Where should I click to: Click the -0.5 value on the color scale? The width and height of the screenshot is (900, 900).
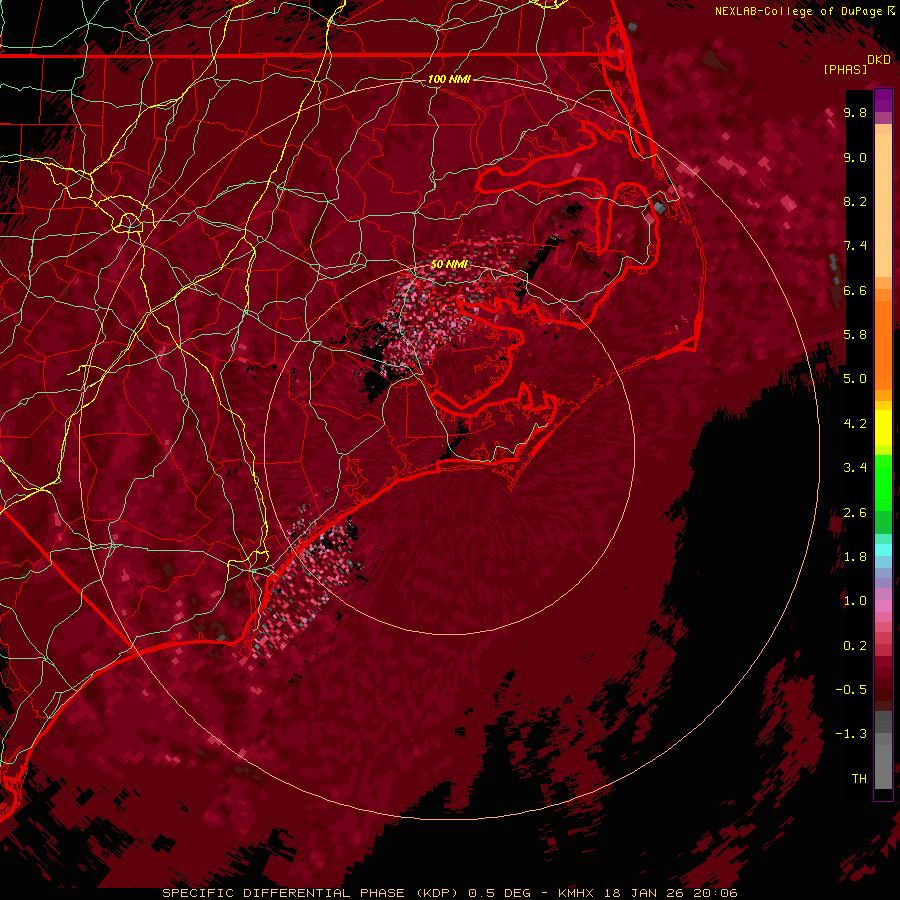(x=851, y=690)
